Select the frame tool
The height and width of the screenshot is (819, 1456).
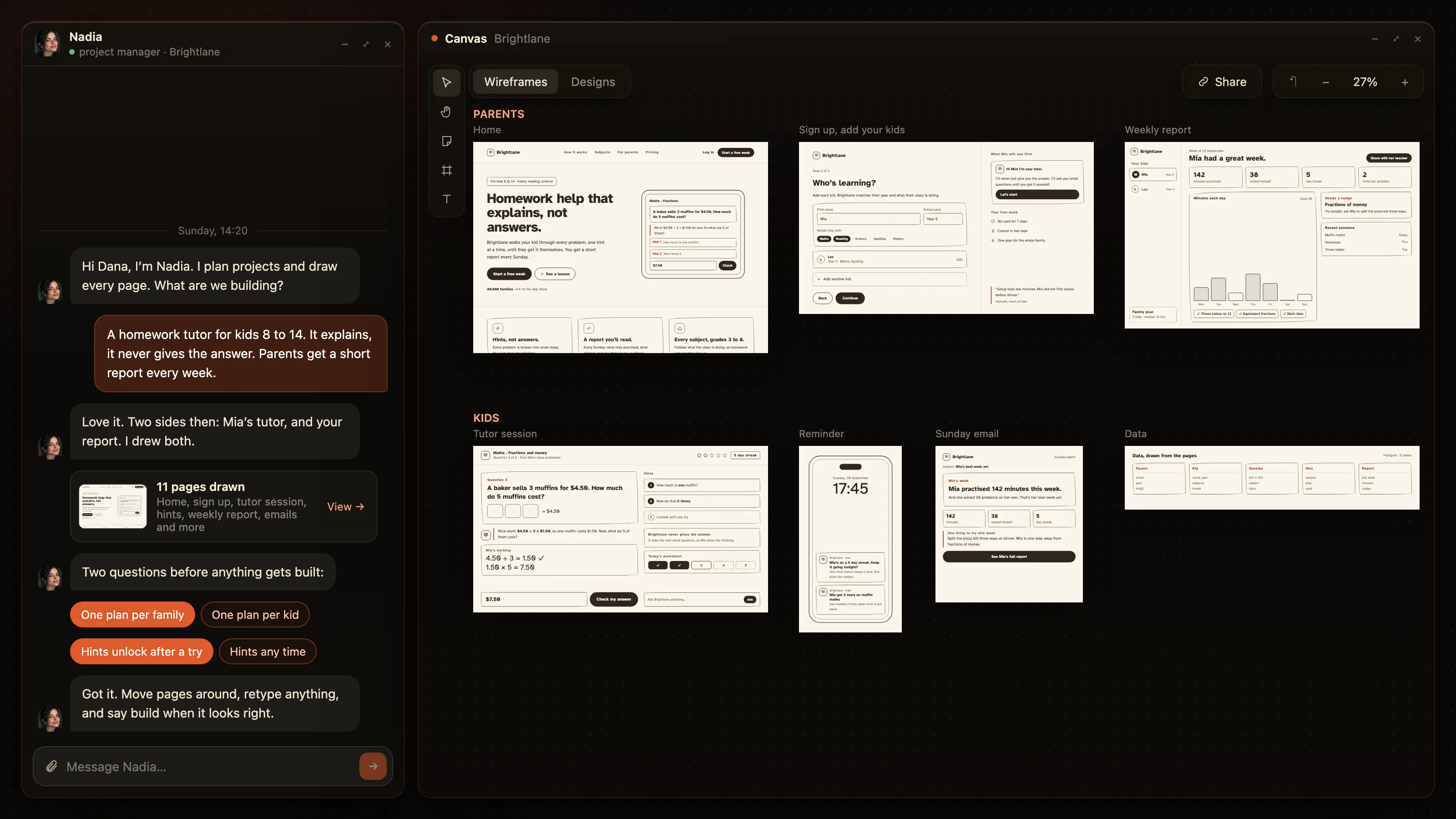(x=446, y=170)
